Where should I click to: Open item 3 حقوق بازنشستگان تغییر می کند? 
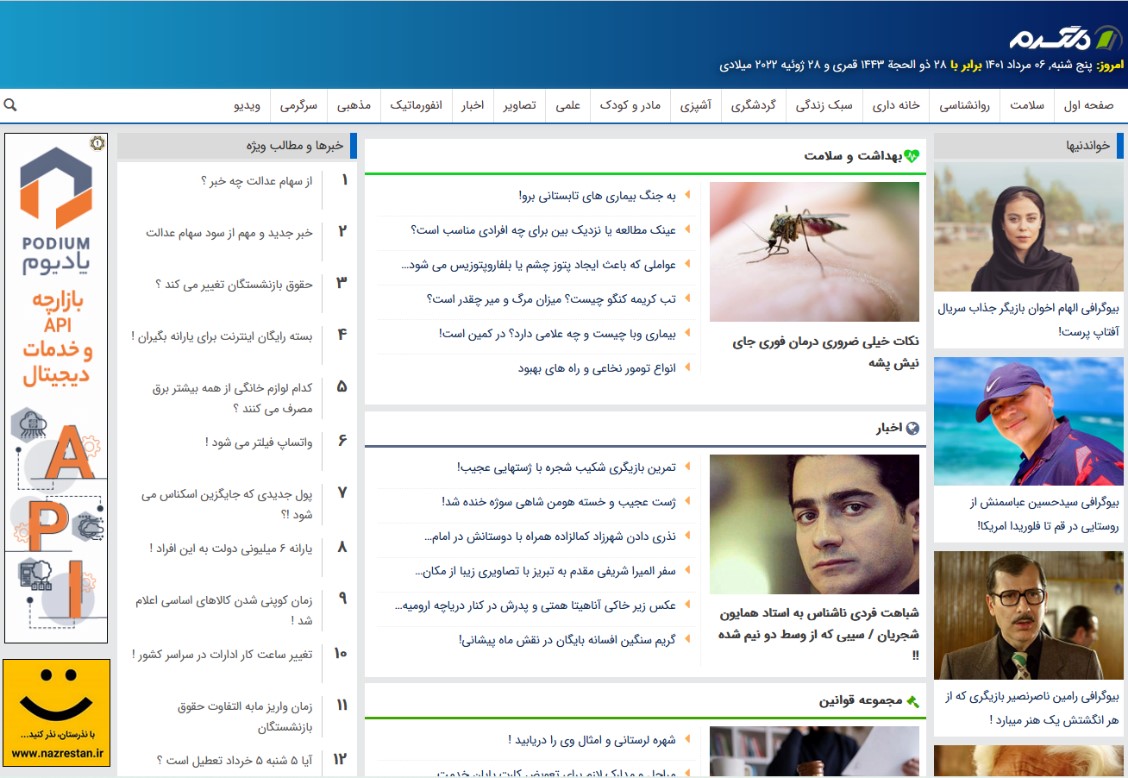(234, 285)
